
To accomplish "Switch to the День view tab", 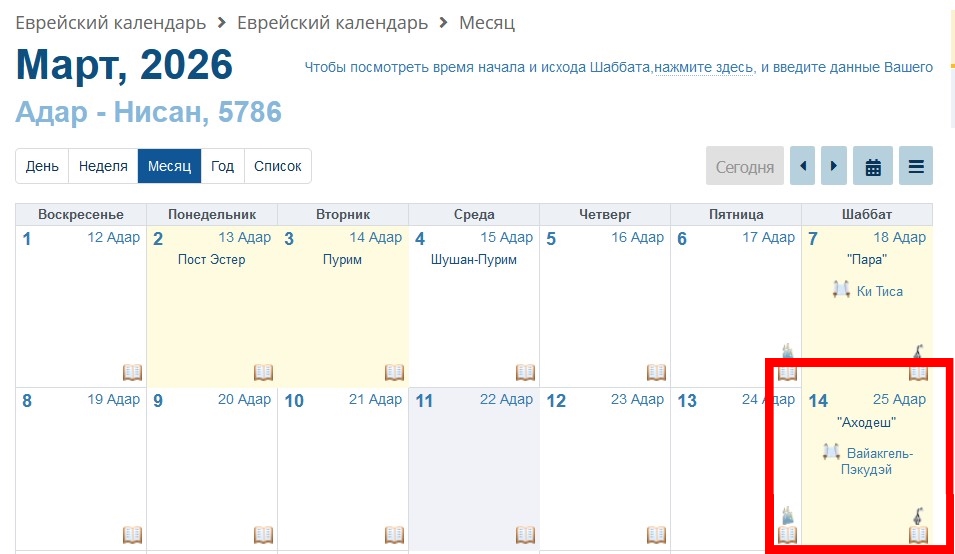I will click(42, 167).
